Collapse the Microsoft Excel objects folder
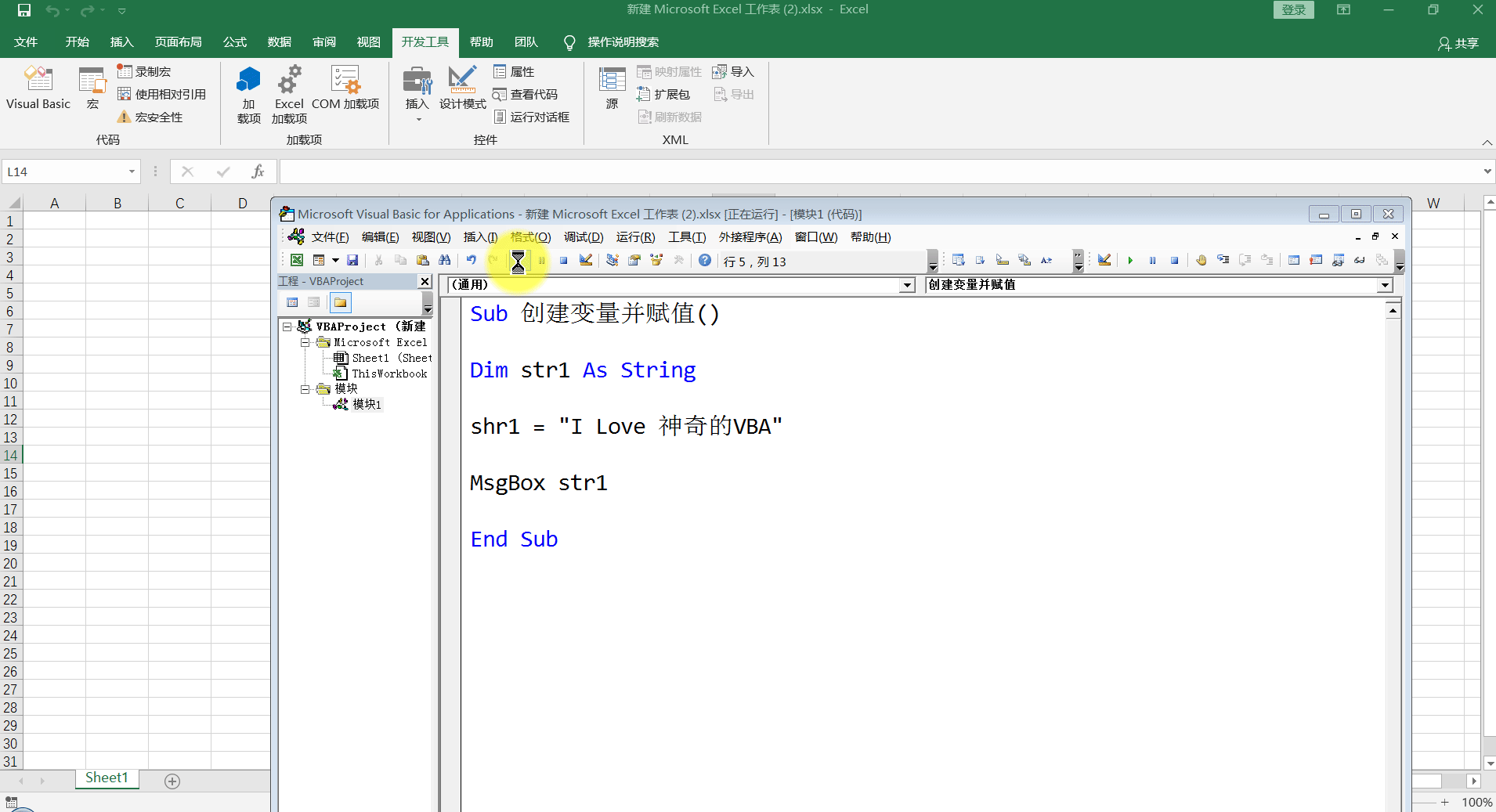The image size is (1496, 812). click(x=305, y=342)
